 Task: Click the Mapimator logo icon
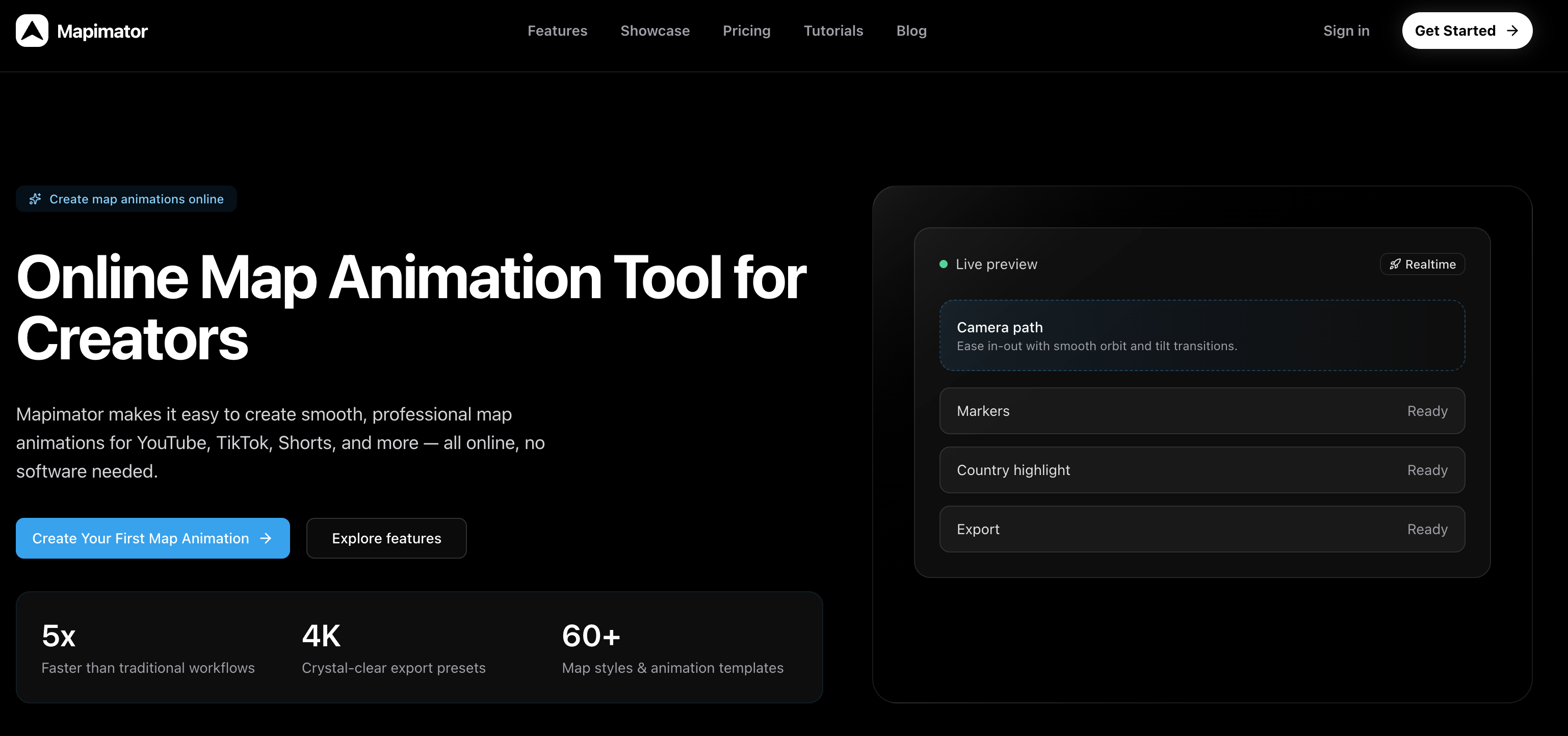[x=32, y=31]
